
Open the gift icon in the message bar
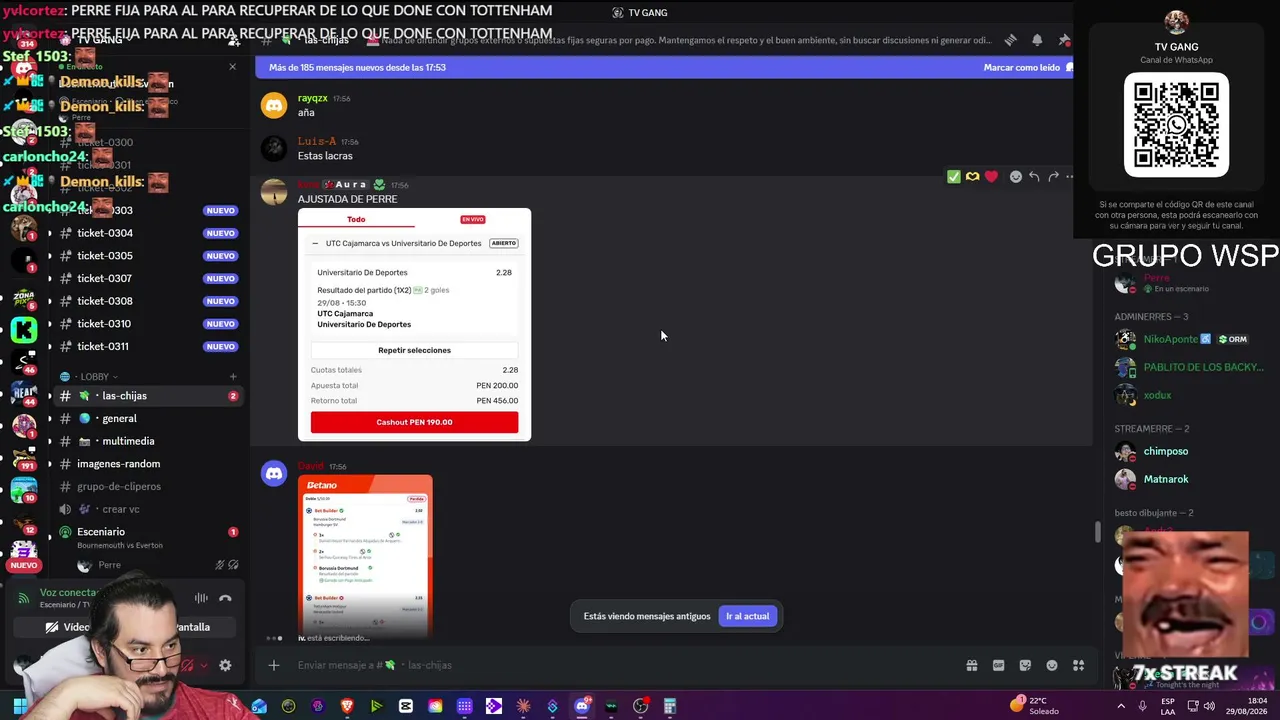pos(971,665)
